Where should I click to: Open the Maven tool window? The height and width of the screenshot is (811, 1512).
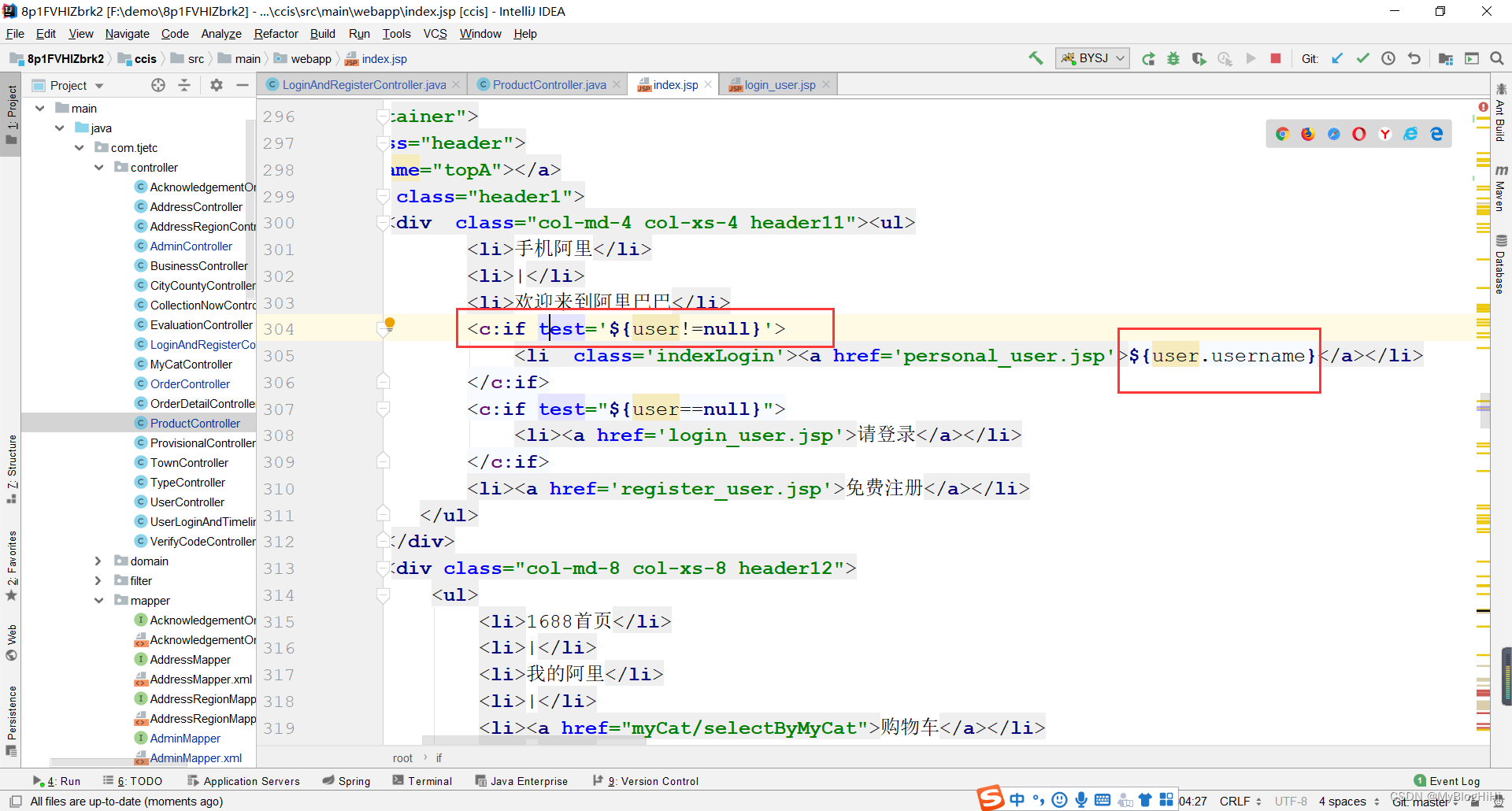click(x=1501, y=189)
